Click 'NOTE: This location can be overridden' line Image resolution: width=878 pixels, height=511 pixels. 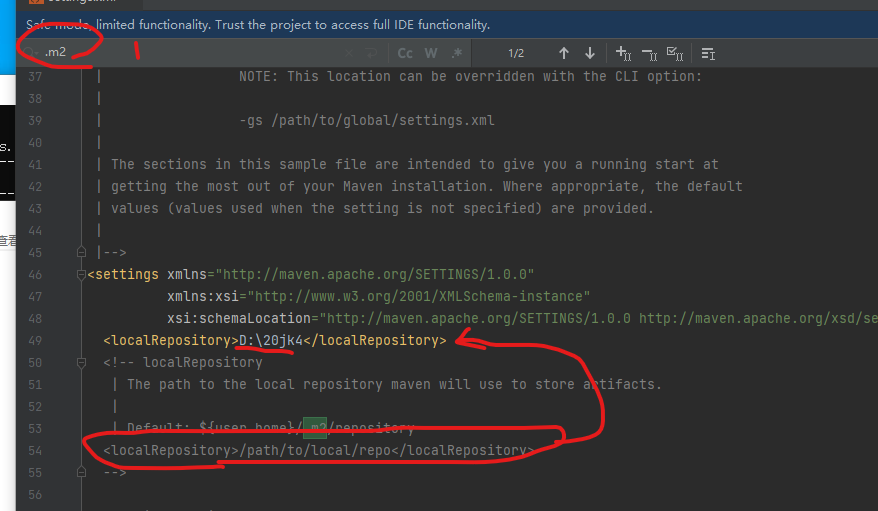(x=470, y=77)
